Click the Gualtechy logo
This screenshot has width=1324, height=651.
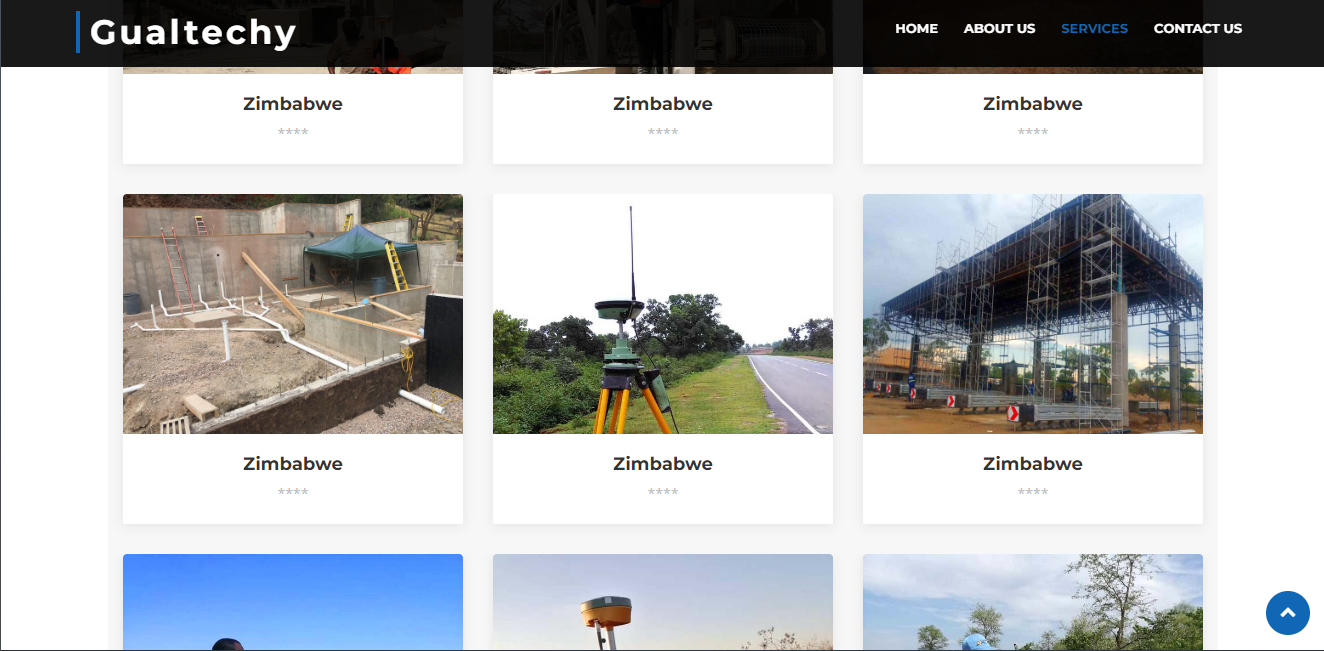tap(190, 31)
